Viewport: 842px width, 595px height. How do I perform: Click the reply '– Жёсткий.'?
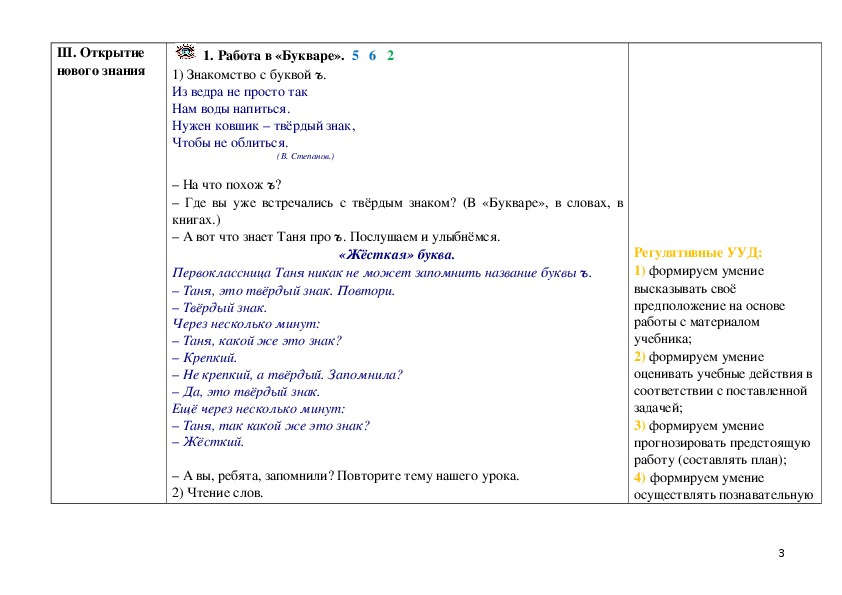tap(208, 442)
